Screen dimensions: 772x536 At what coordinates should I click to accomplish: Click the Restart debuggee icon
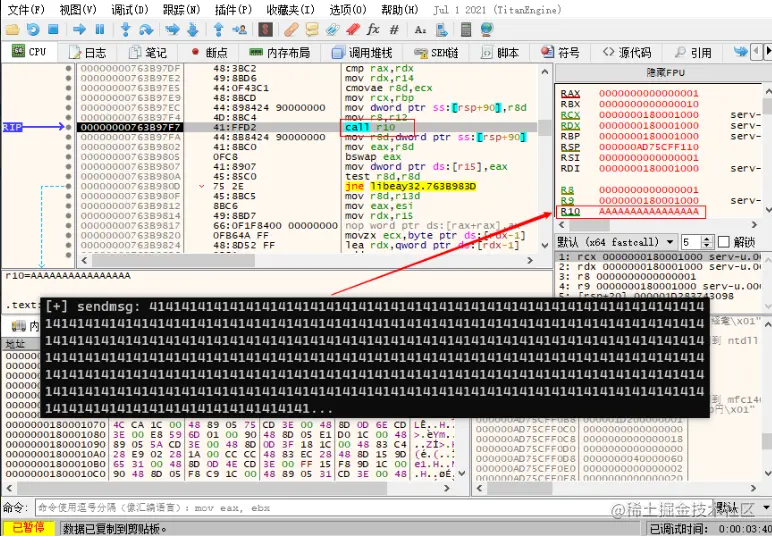pos(33,30)
